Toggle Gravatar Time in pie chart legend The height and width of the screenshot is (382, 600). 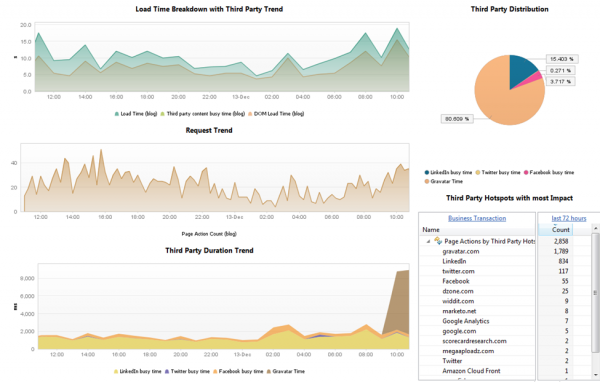click(x=443, y=181)
